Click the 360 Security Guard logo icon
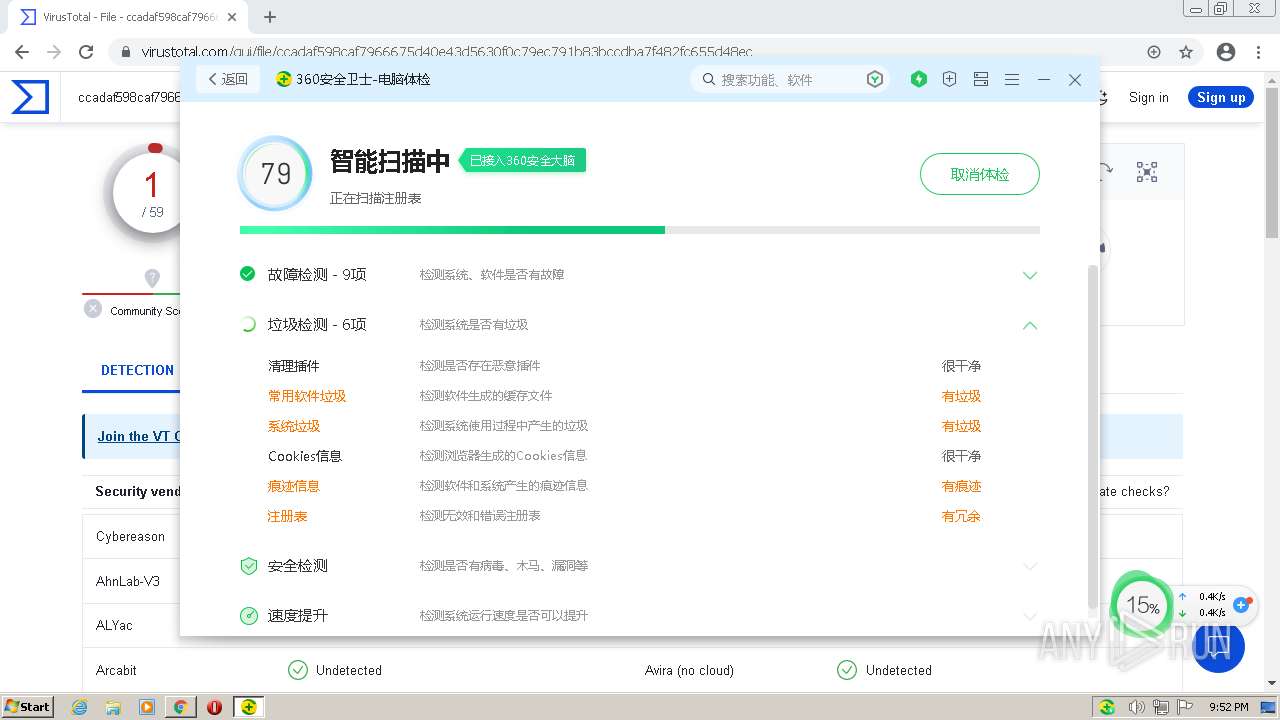This screenshot has height=720, width=1280. [x=284, y=79]
